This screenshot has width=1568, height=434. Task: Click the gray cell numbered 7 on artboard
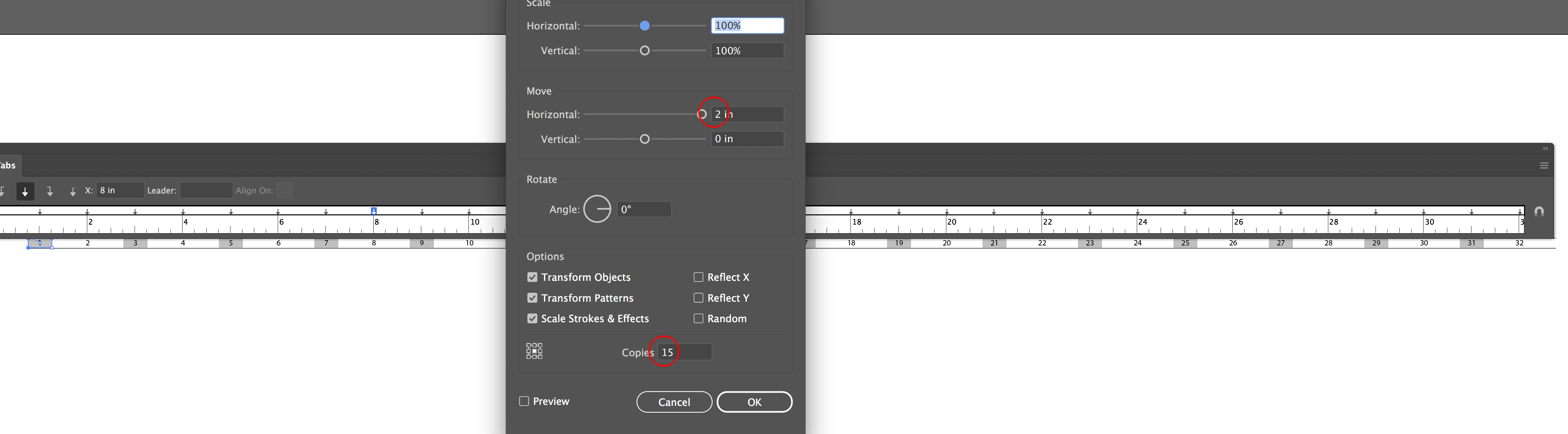[x=326, y=243]
